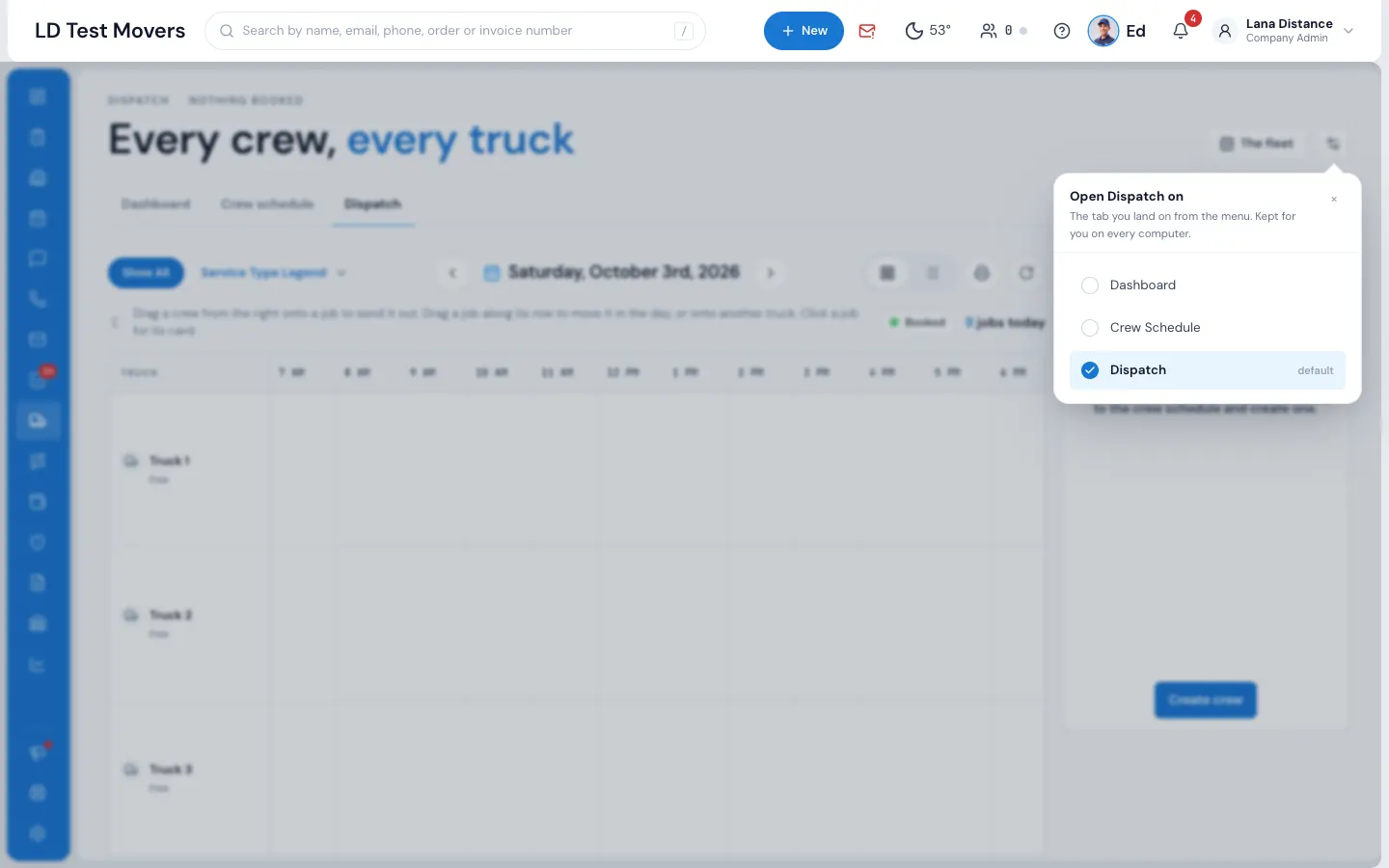Click the calendar icon beside Saturday date

tap(492, 273)
